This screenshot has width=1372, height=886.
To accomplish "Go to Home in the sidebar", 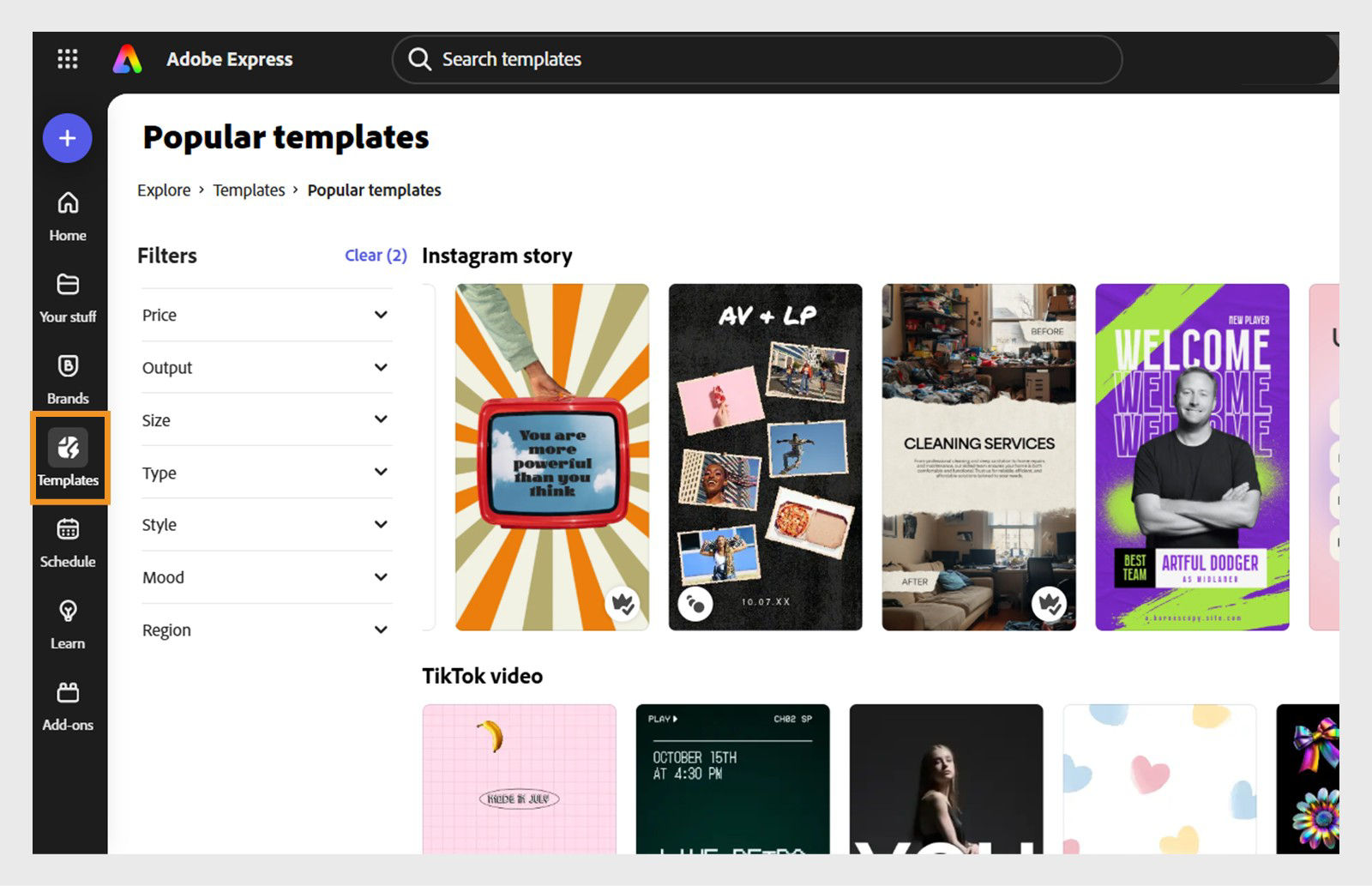I will pyautogui.click(x=68, y=216).
